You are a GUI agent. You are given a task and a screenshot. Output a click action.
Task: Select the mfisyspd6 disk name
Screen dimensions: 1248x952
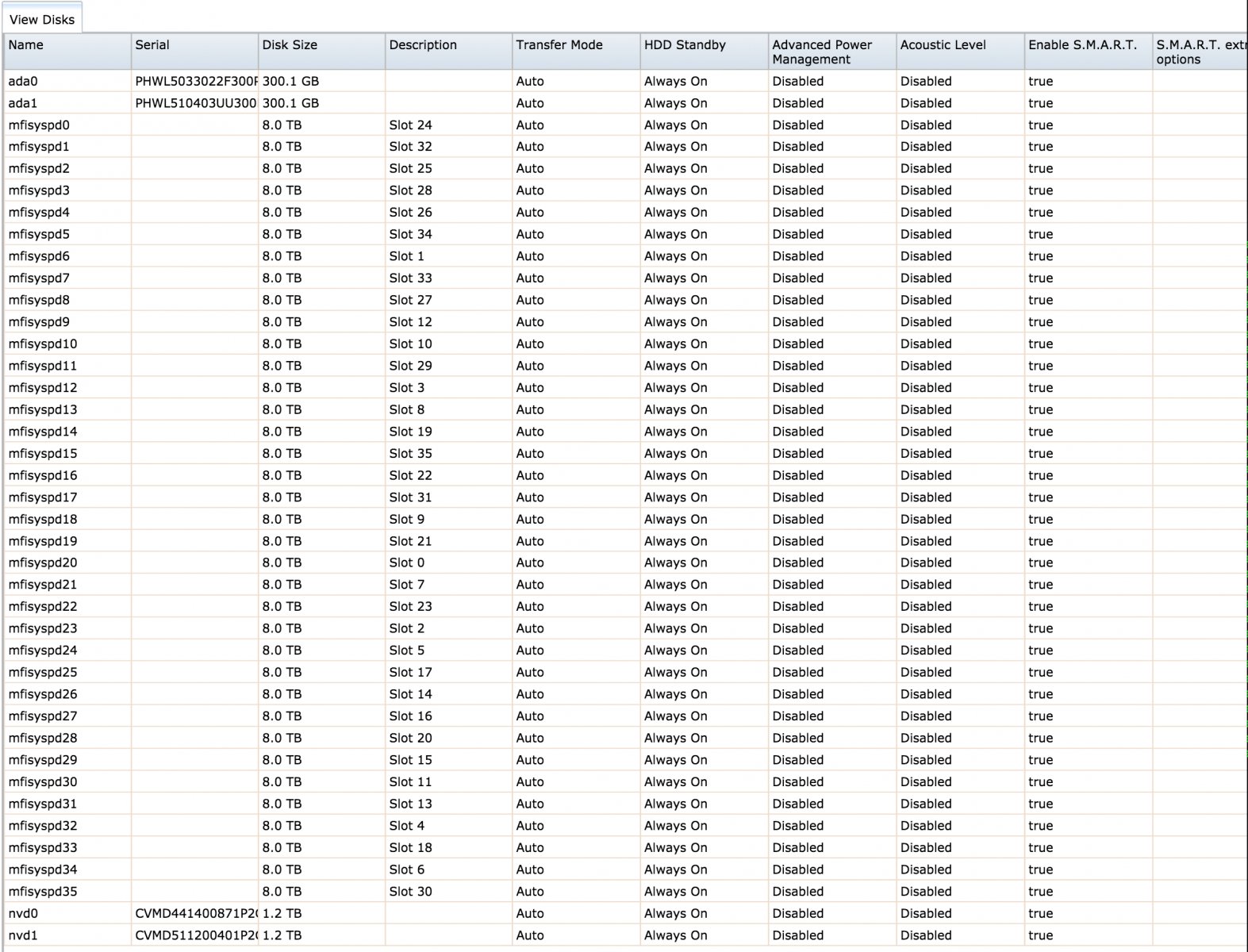click(39, 256)
